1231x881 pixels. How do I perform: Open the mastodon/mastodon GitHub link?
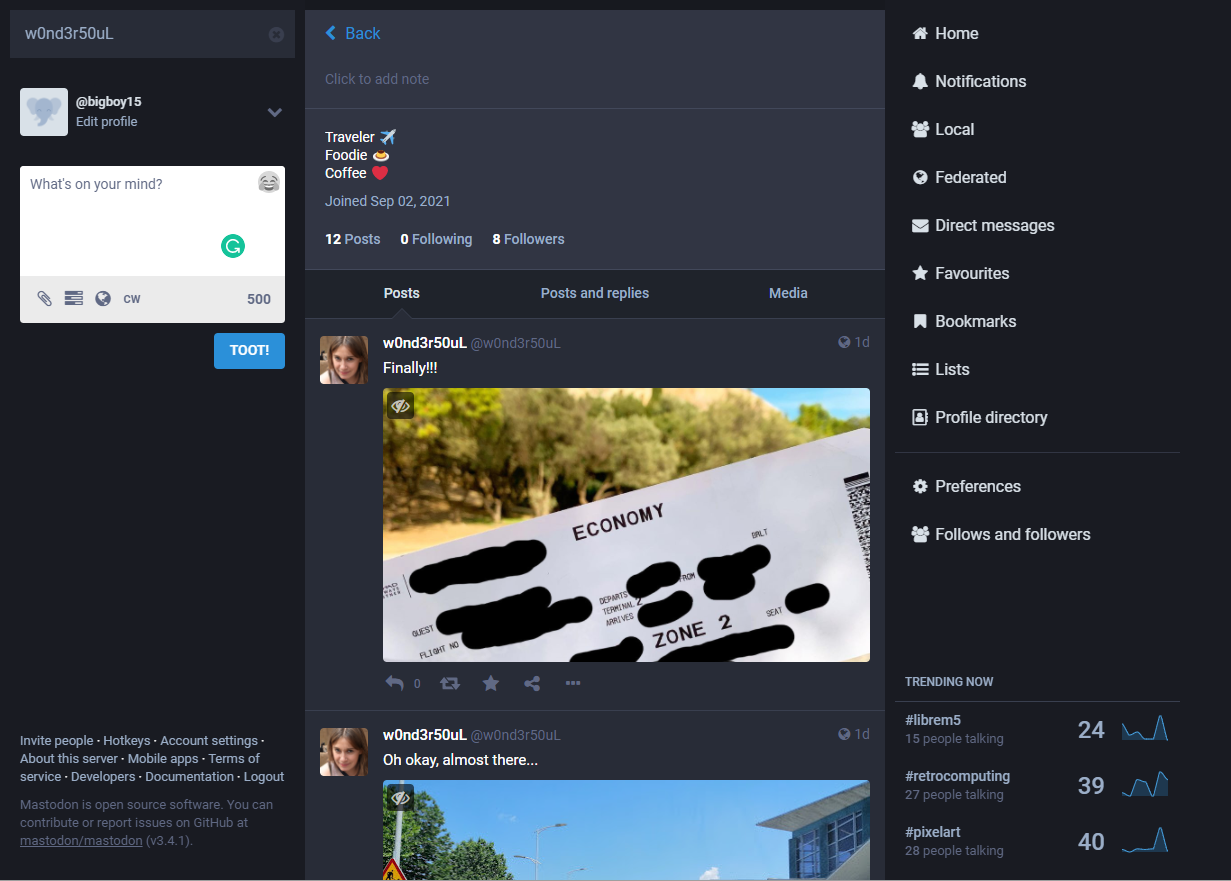click(81, 841)
